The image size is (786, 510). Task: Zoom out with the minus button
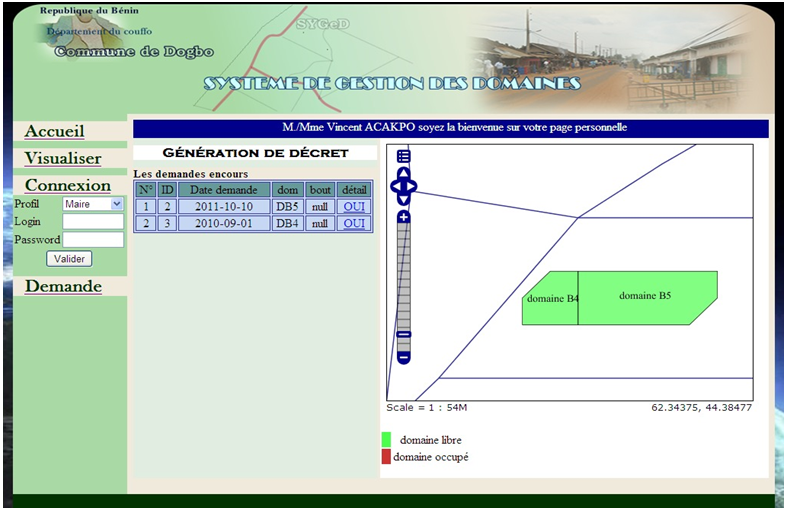pyautogui.click(x=404, y=357)
